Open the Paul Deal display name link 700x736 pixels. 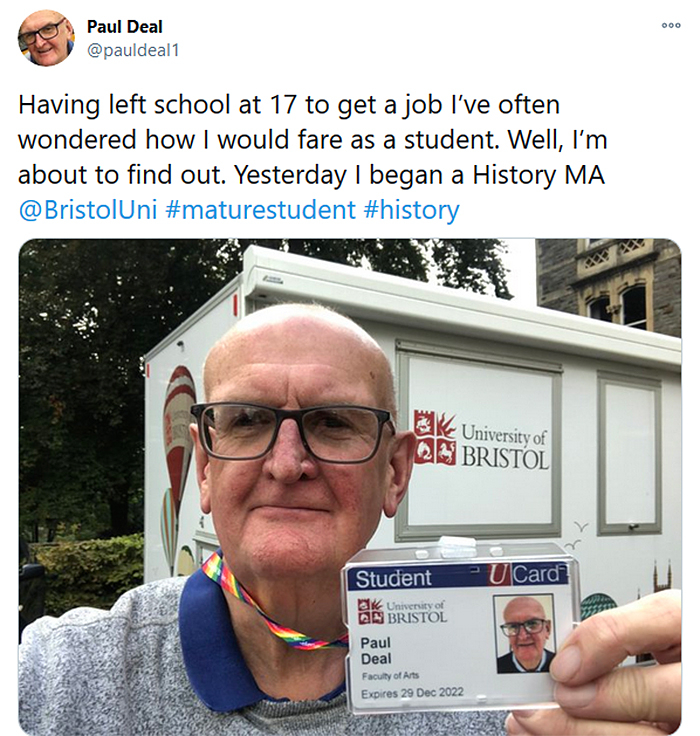(x=125, y=27)
